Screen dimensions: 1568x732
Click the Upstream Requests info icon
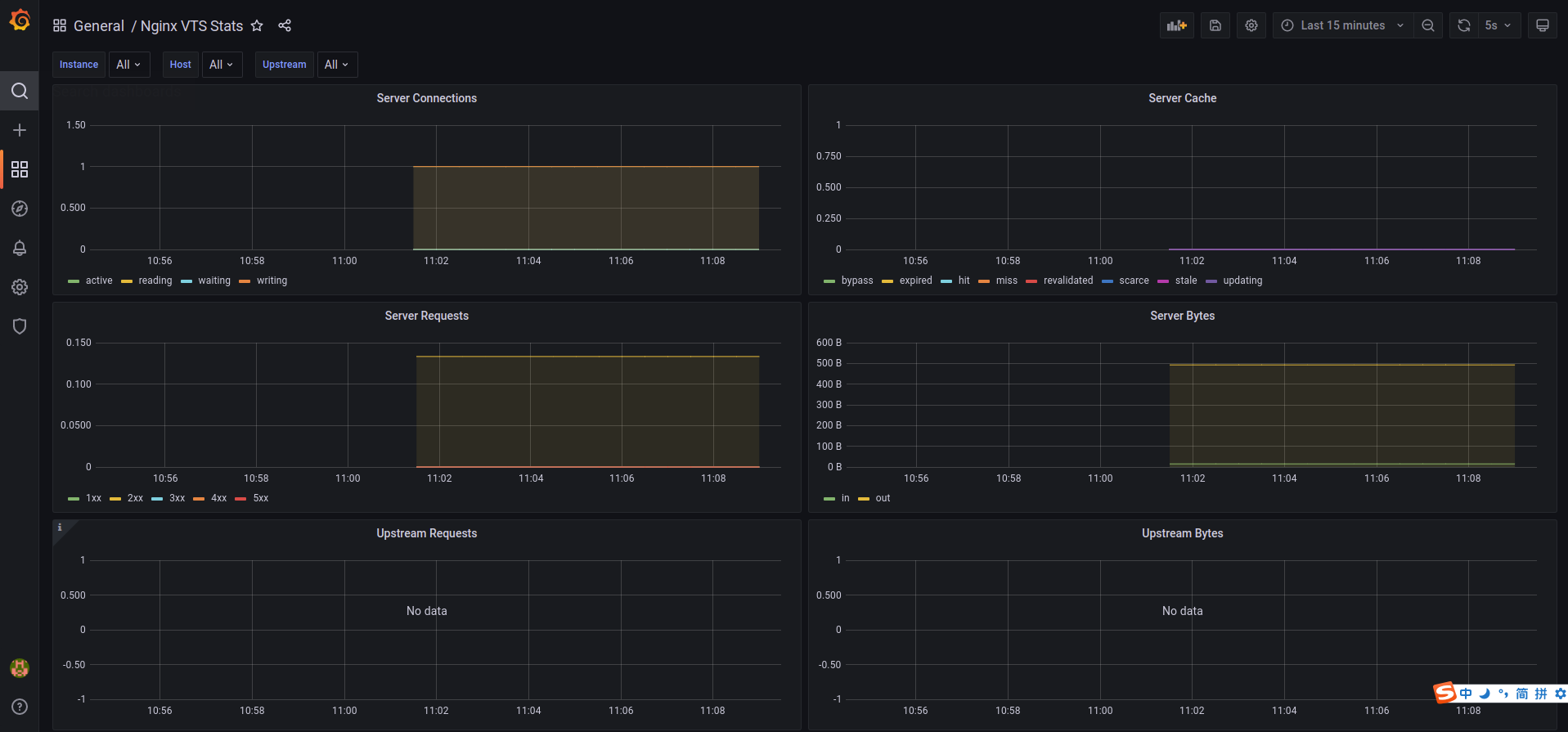click(x=60, y=528)
